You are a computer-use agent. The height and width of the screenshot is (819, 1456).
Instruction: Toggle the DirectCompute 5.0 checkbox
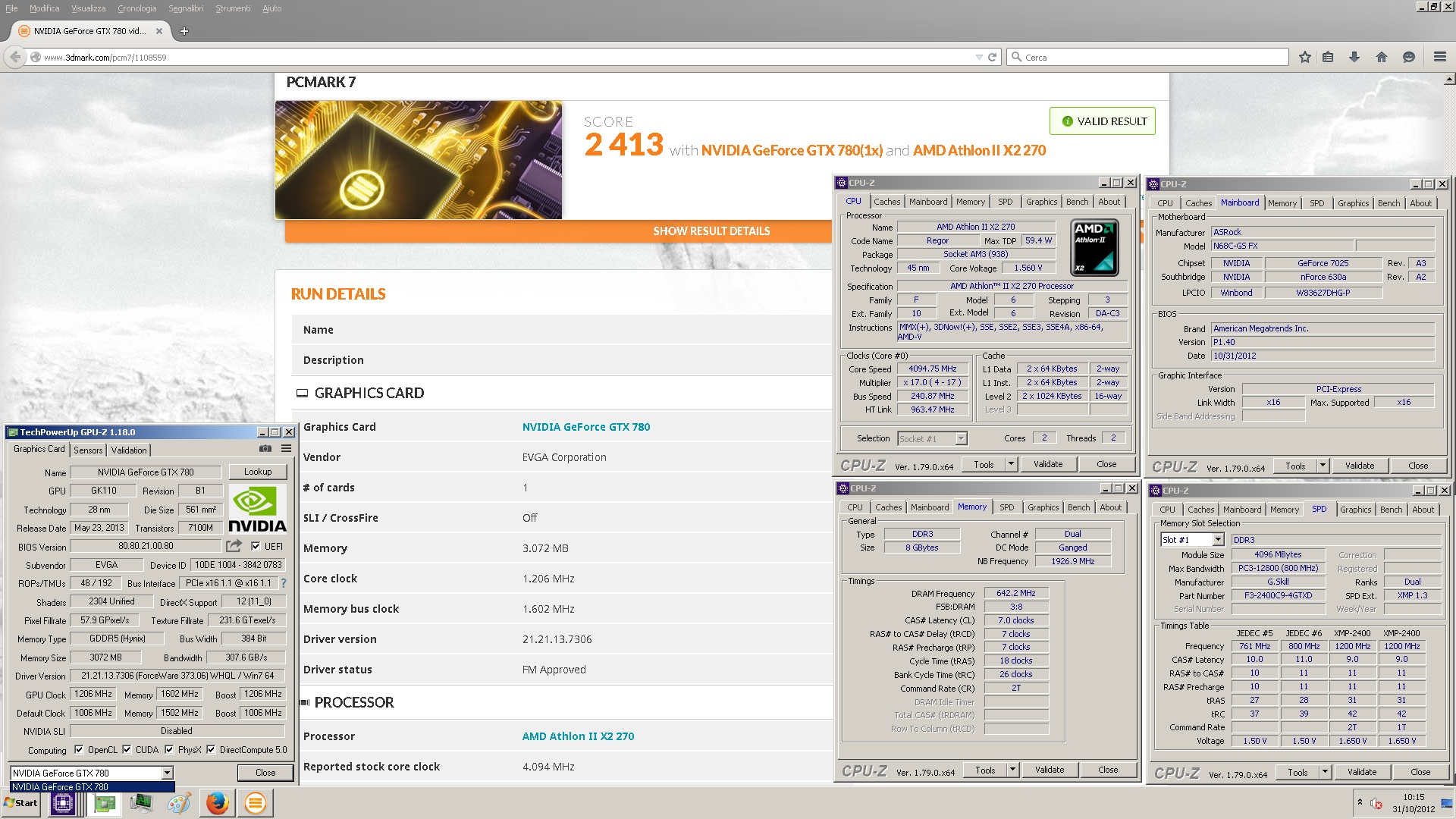[211, 749]
